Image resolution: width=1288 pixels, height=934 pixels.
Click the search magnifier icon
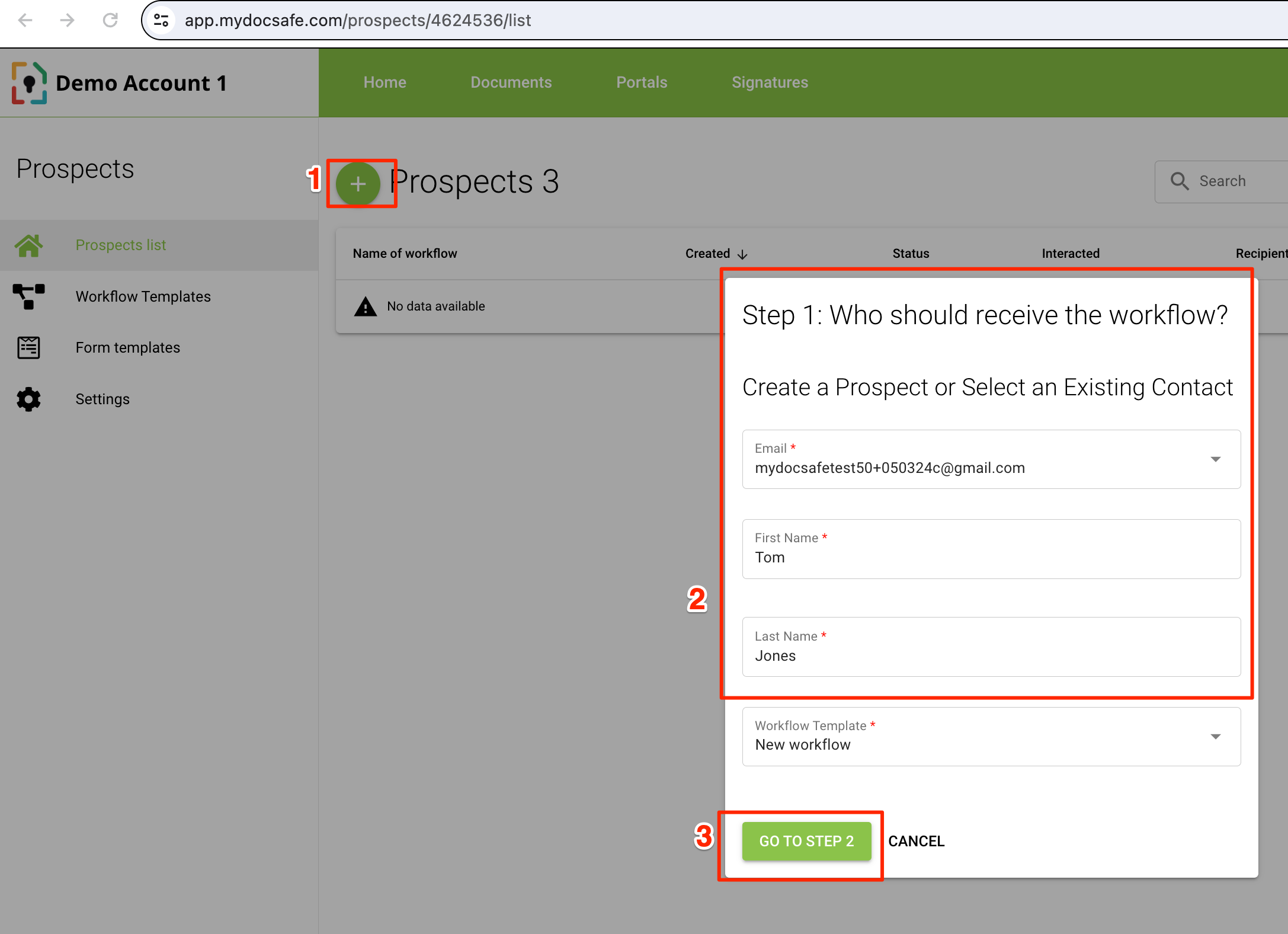[1180, 181]
